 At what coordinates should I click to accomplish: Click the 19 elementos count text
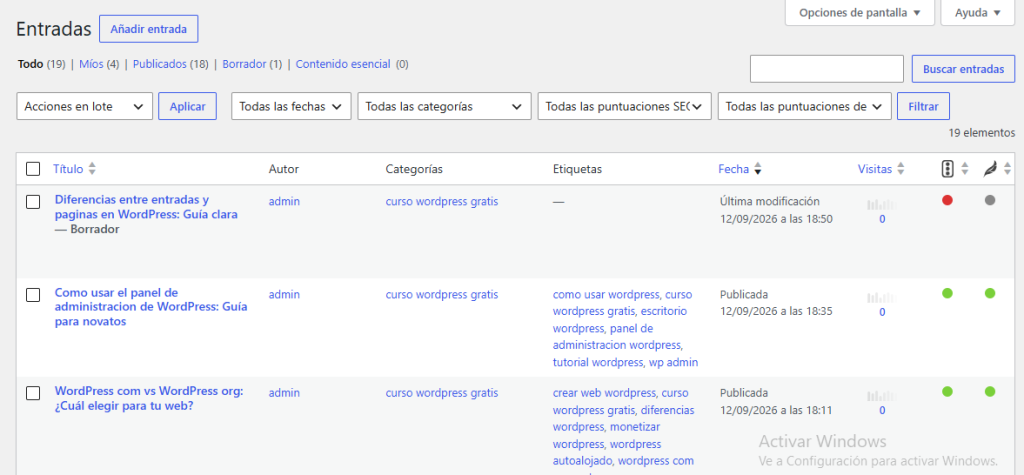click(982, 133)
